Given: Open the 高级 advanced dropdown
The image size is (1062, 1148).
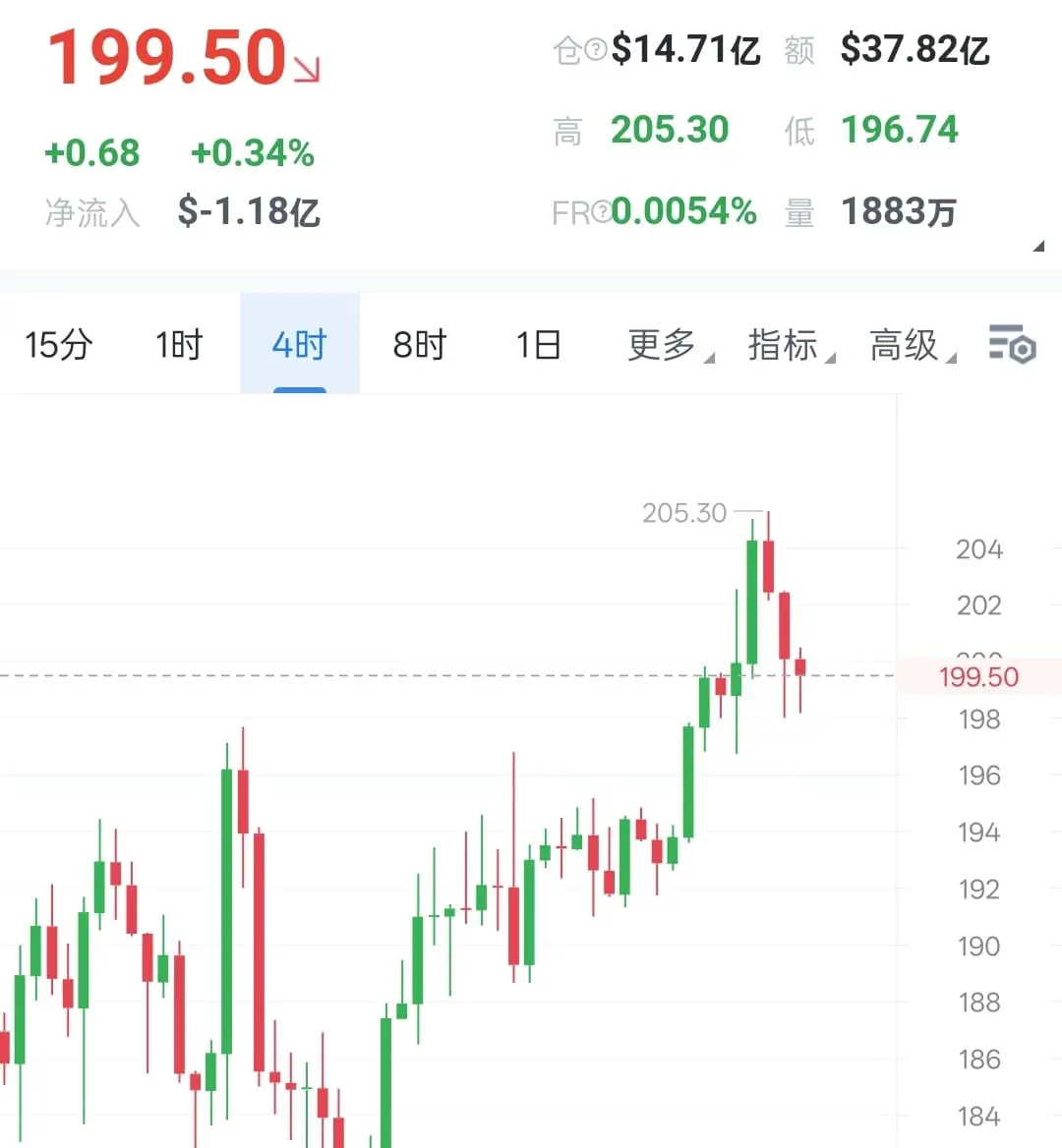Looking at the screenshot, I should coord(913,345).
